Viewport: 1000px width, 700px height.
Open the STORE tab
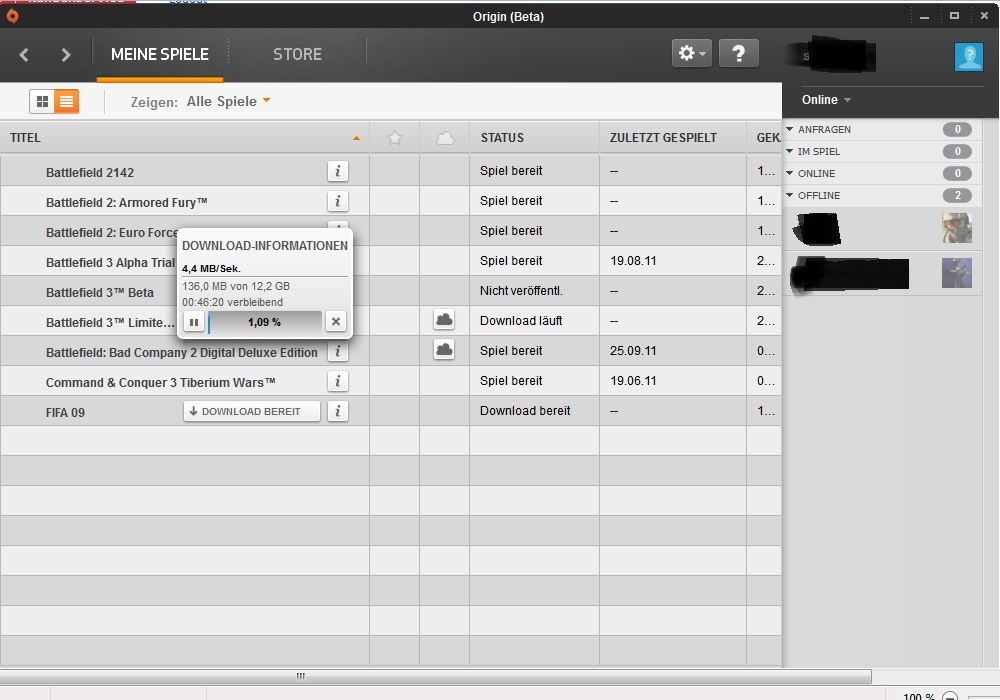pyautogui.click(x=297, y=55)
